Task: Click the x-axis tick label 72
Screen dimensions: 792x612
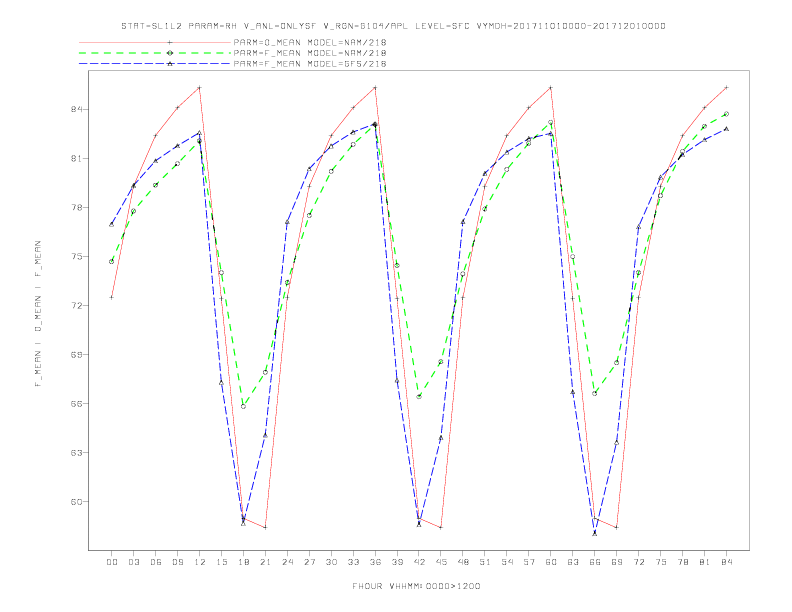Action: click(638, 562)
